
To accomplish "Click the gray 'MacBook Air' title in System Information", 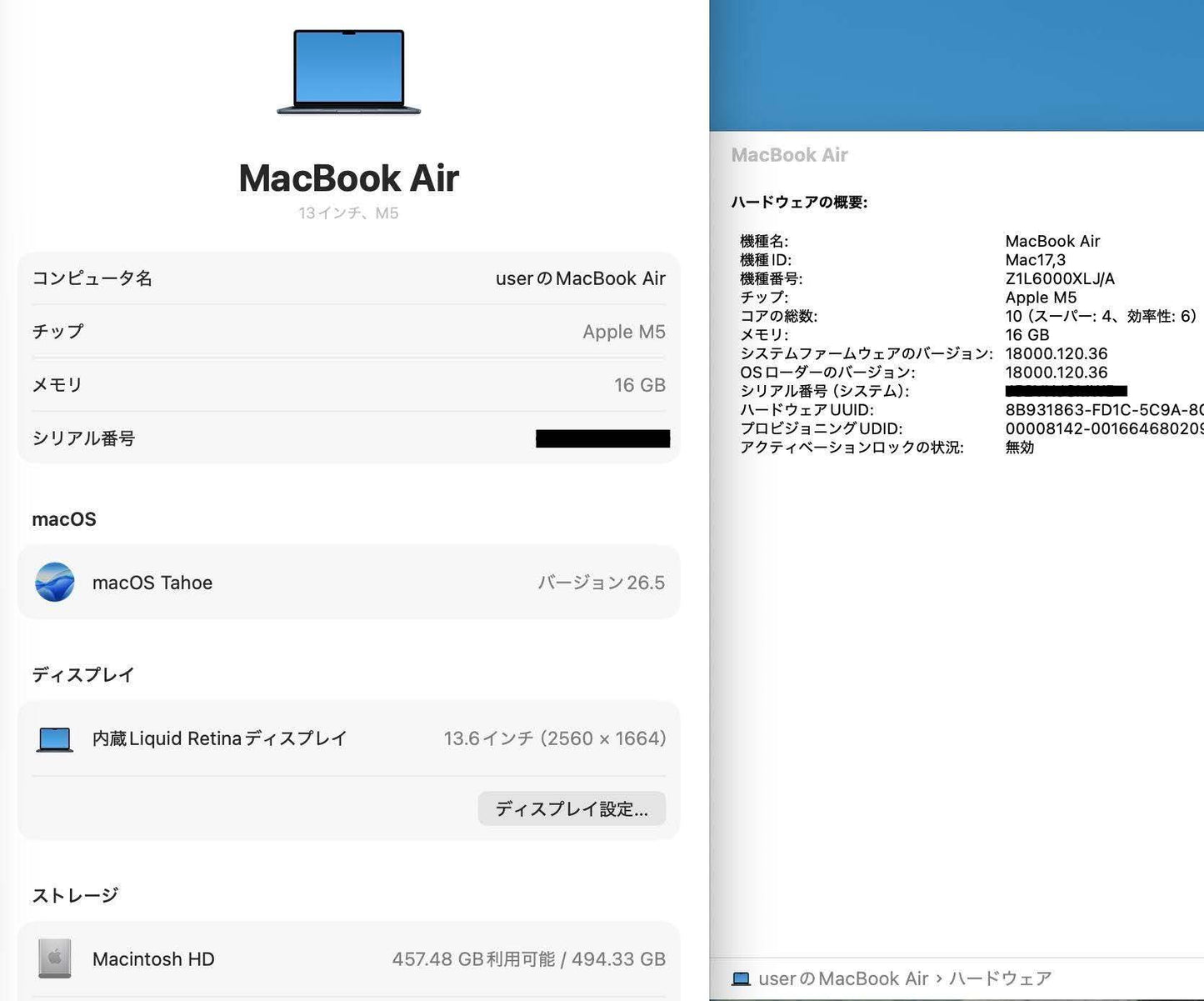I will pyautogui.click(x=790, y=155).
